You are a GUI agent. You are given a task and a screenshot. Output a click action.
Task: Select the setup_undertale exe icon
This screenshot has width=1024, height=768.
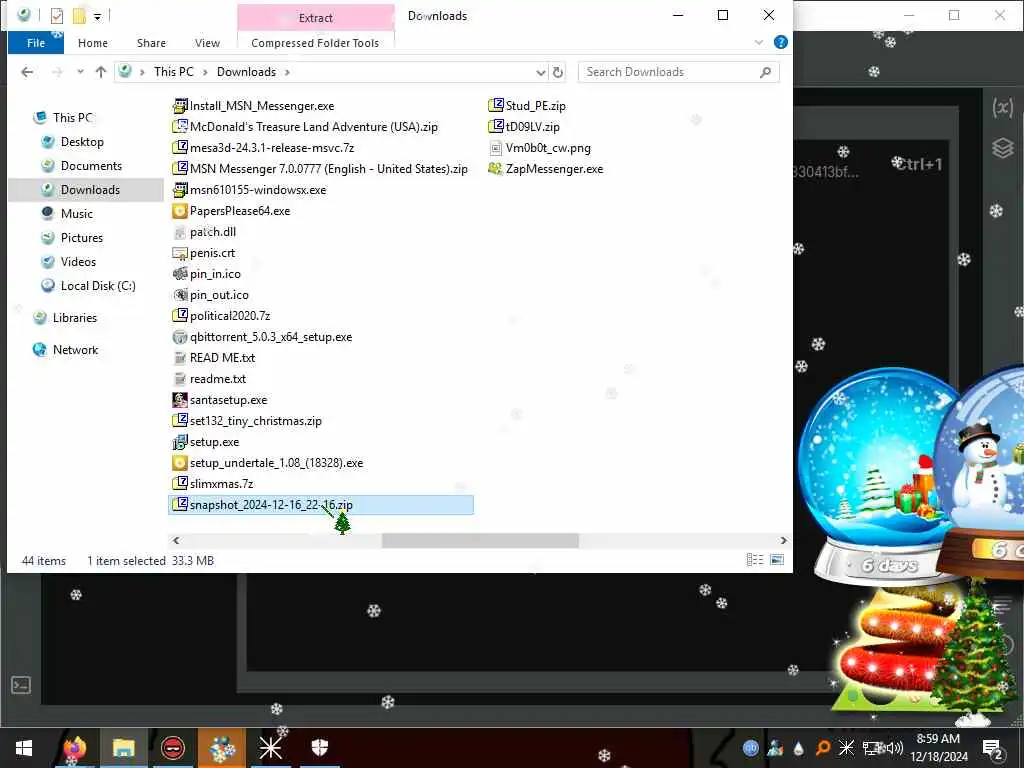point(180,463)
